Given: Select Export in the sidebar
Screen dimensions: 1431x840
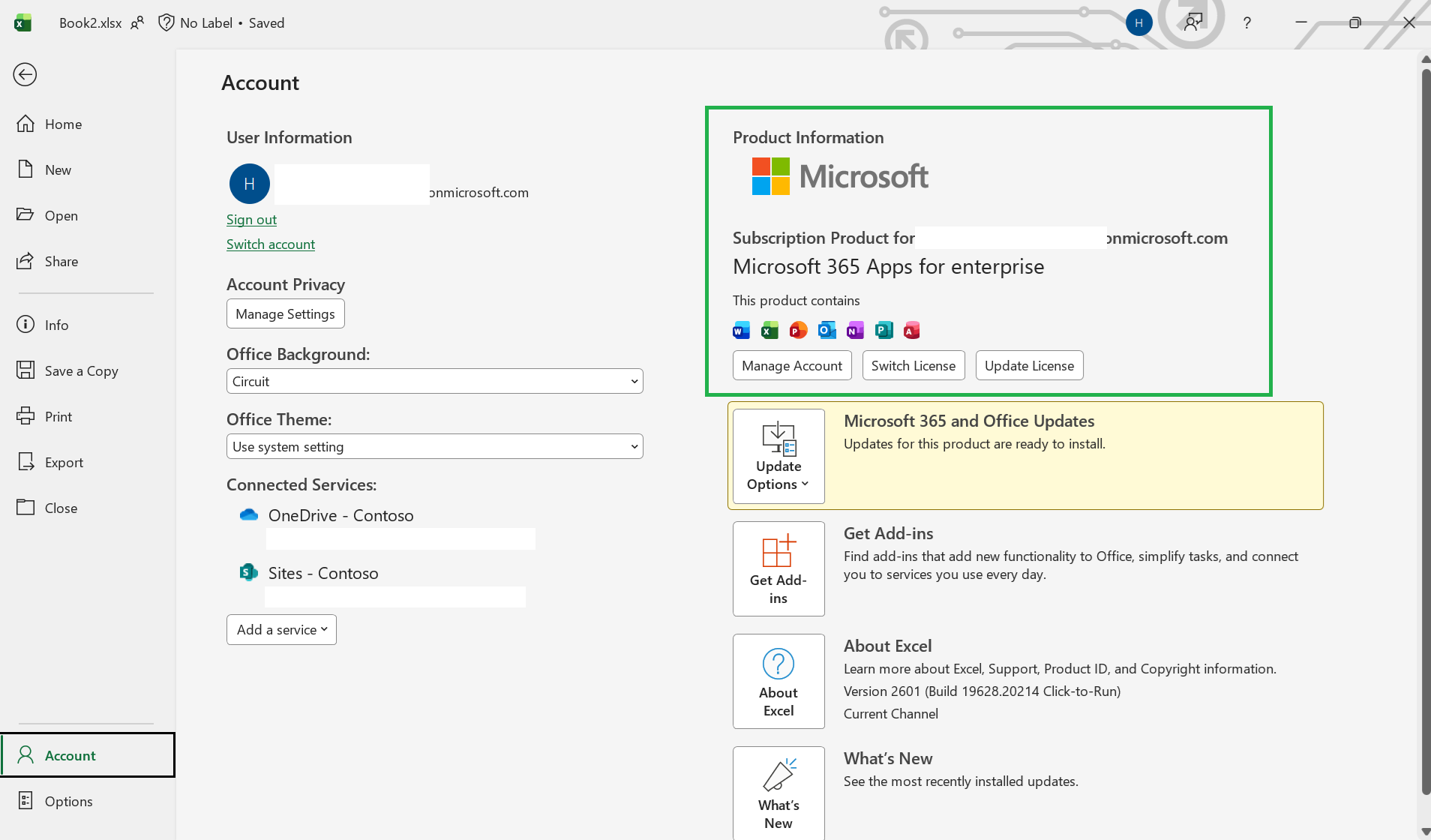Looking at the screenshot, I should point(87,463).
